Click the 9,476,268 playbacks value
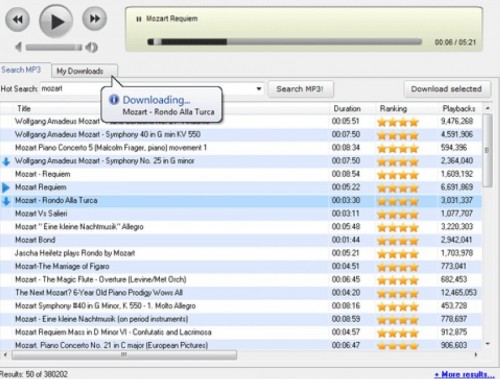The height and width of the screenshot is (379, 500). (x=457, y=121)
